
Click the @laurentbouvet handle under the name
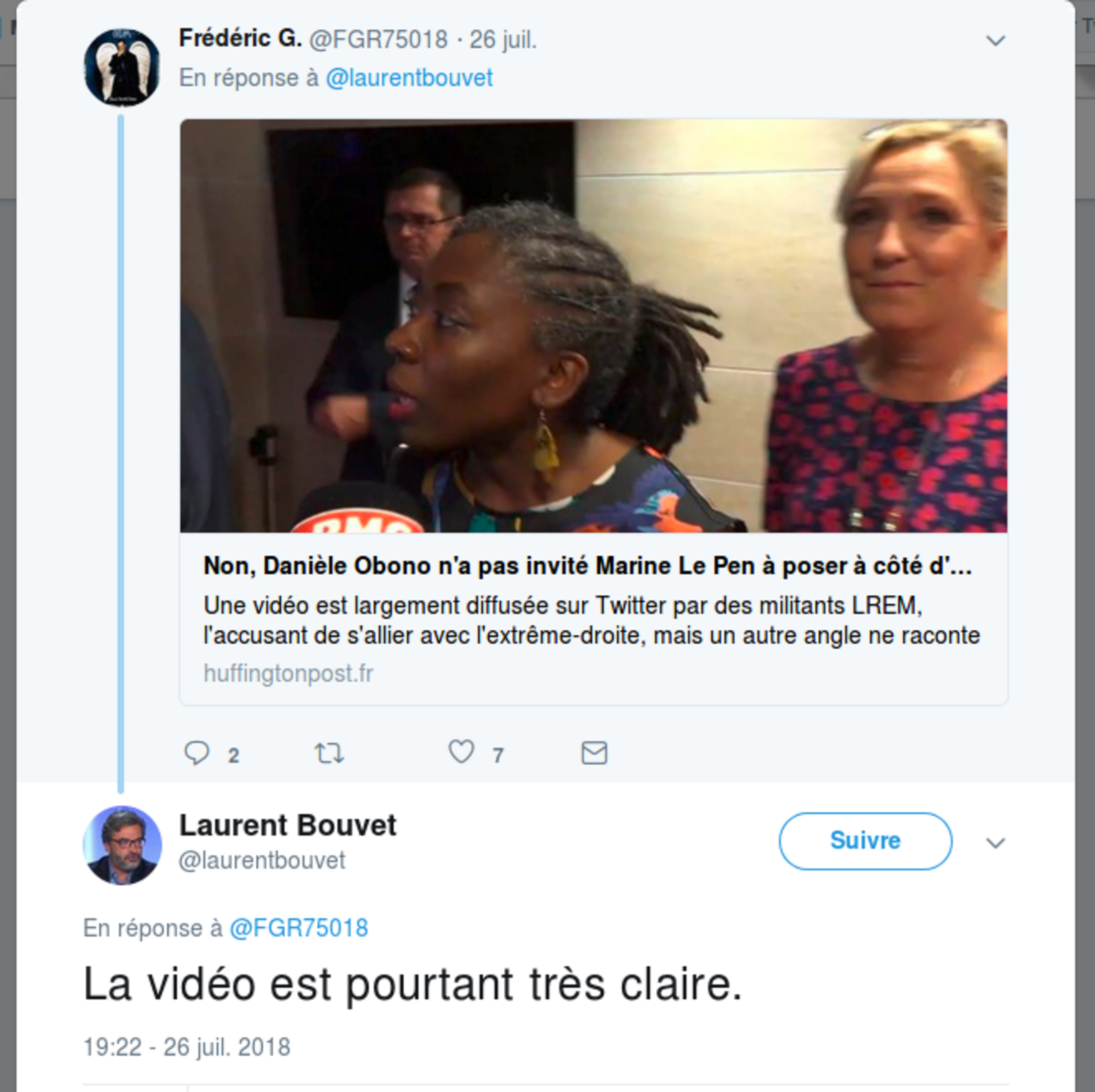(262, 860)
